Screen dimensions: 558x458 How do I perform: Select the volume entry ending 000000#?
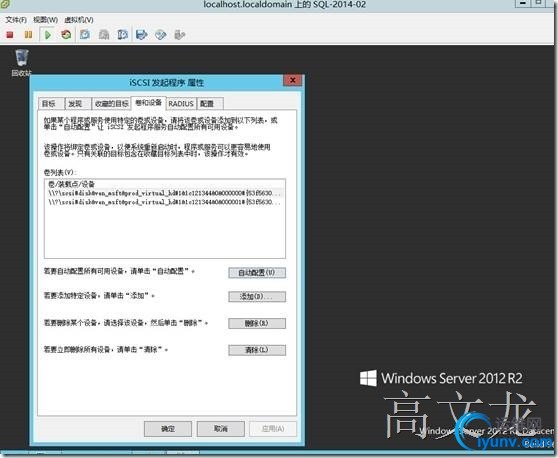click(164, 193)
